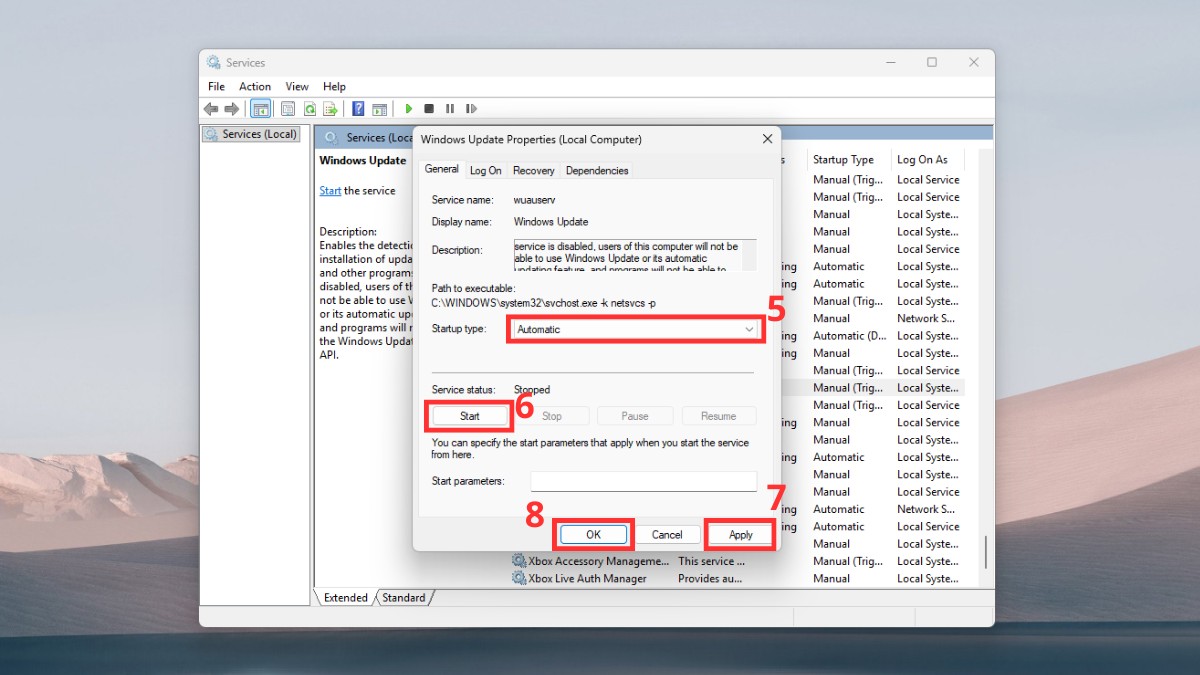1200x675 pixels.
Task: Switch to the Extended view tab
Action: click(x=346, y=598)
